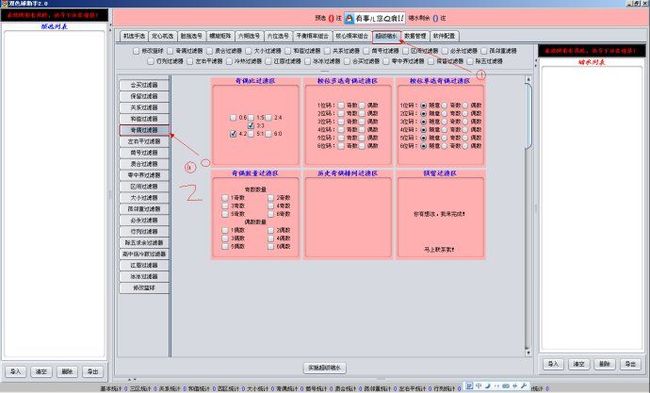Image resolution: width=650 pixels, height=393 pixels.
Task: Open 和值过滤器 in the side filter list
Action: coord(144,119)
